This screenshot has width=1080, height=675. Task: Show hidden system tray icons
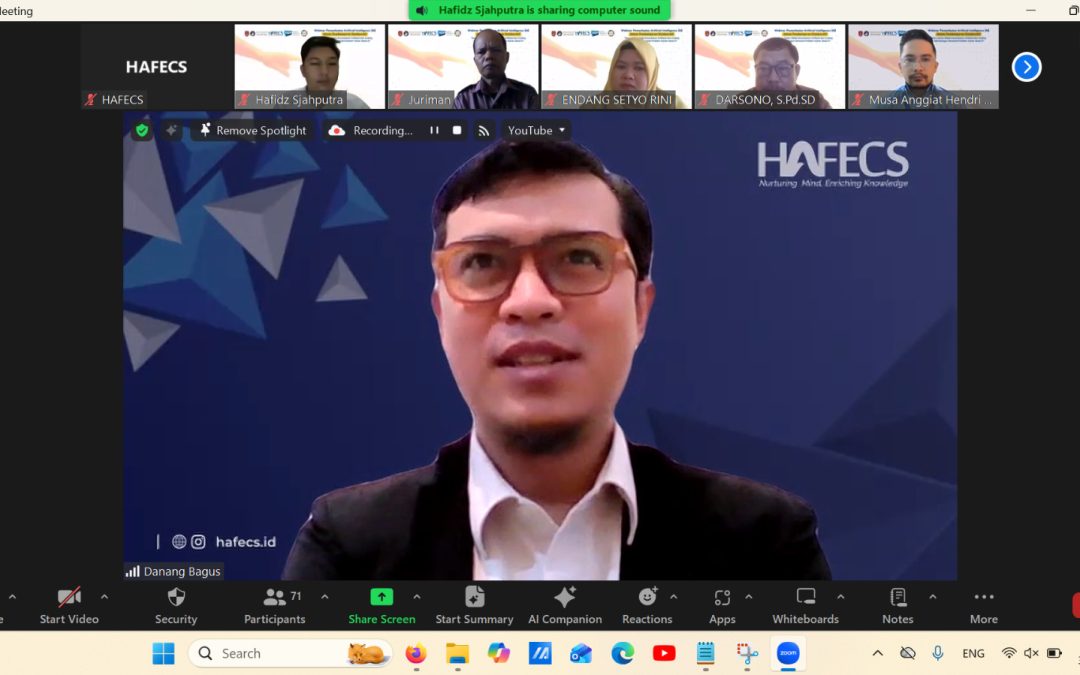878,653
